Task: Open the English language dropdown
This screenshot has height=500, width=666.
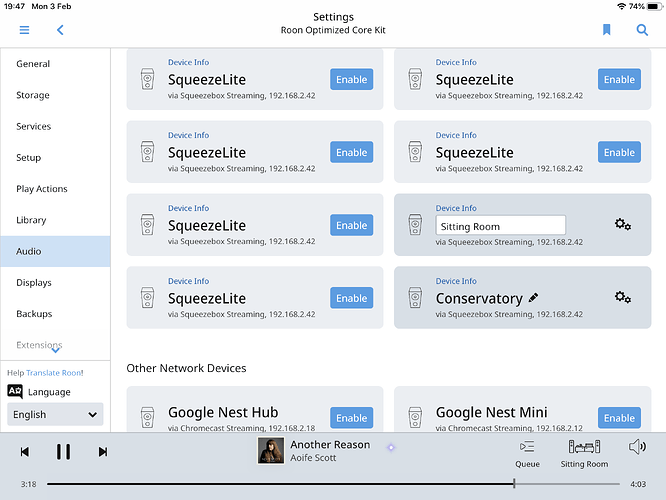Action: [x=55, y=414]
